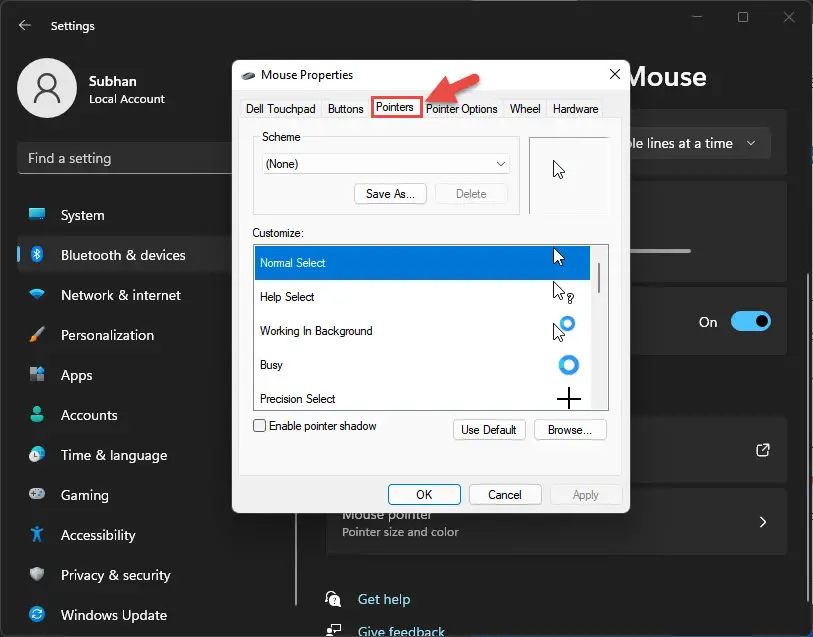The image size is (813, 637).
Task: Open the Hardware tab
Action: (x=576, y=109)
